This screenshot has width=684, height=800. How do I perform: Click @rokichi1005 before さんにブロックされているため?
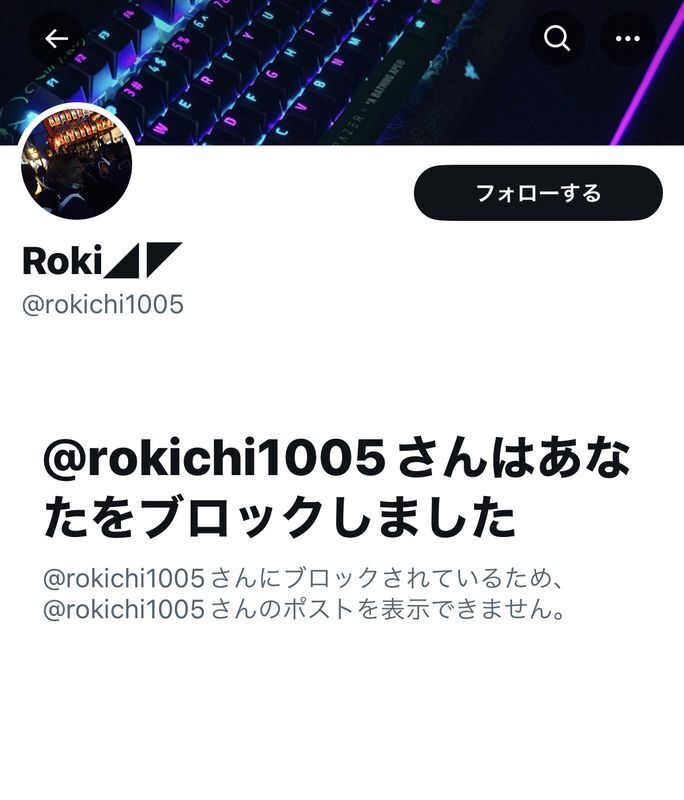pyautogui.click(x=124, y=579)
